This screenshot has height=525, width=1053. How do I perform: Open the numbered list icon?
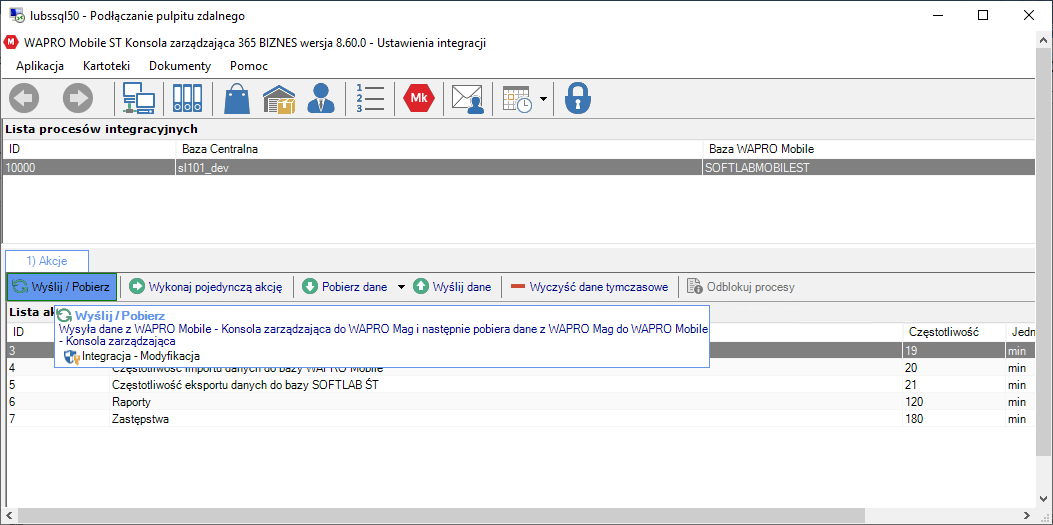[370, 99]
